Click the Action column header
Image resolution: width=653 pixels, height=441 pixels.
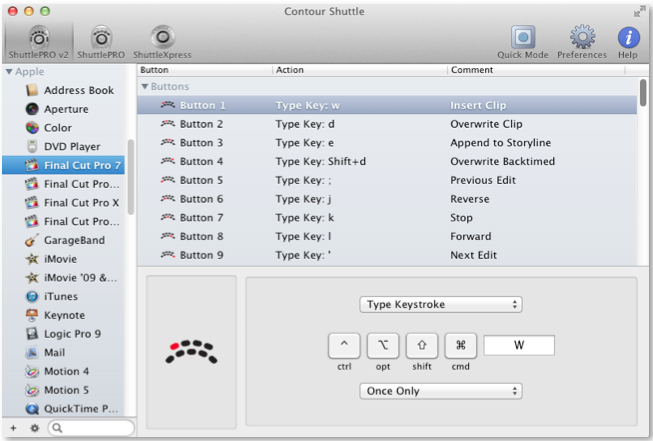360,70
